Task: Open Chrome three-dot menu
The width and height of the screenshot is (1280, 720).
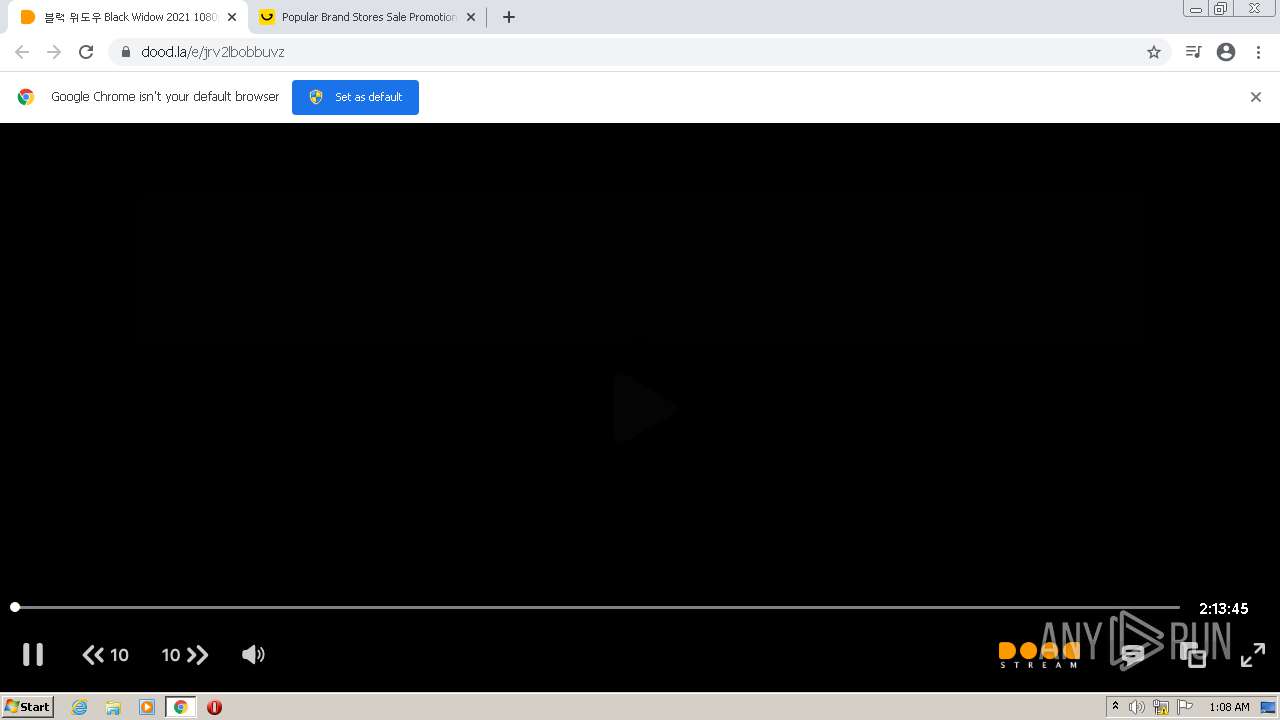Action: [x=1258, y=52]
